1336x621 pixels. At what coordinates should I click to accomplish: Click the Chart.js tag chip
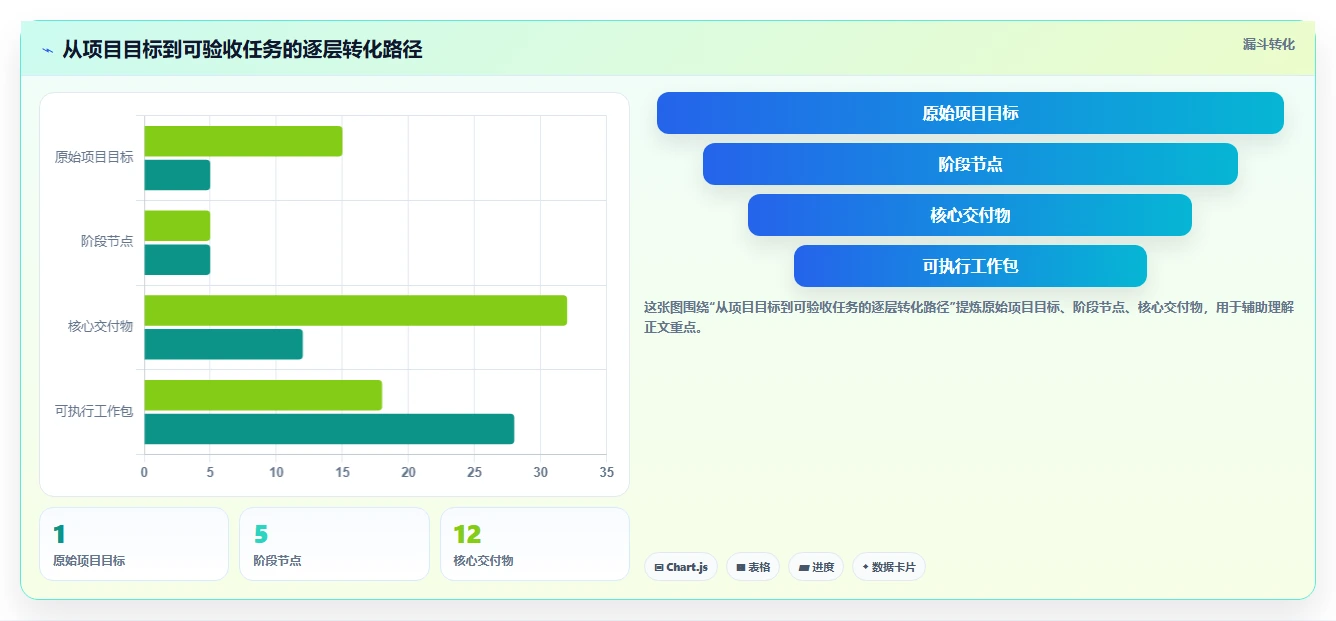[x=681, y=567]
